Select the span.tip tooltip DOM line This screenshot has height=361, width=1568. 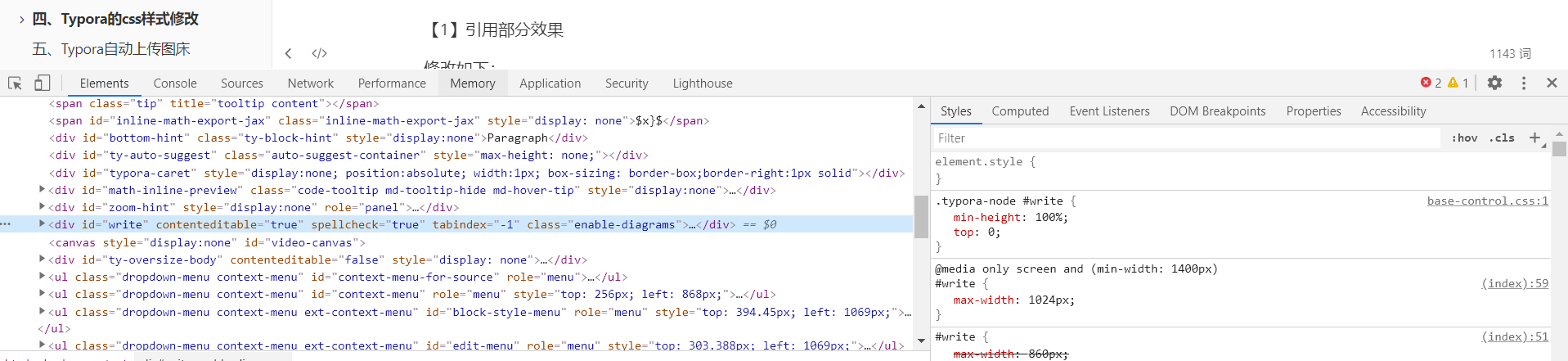[213, 103]
